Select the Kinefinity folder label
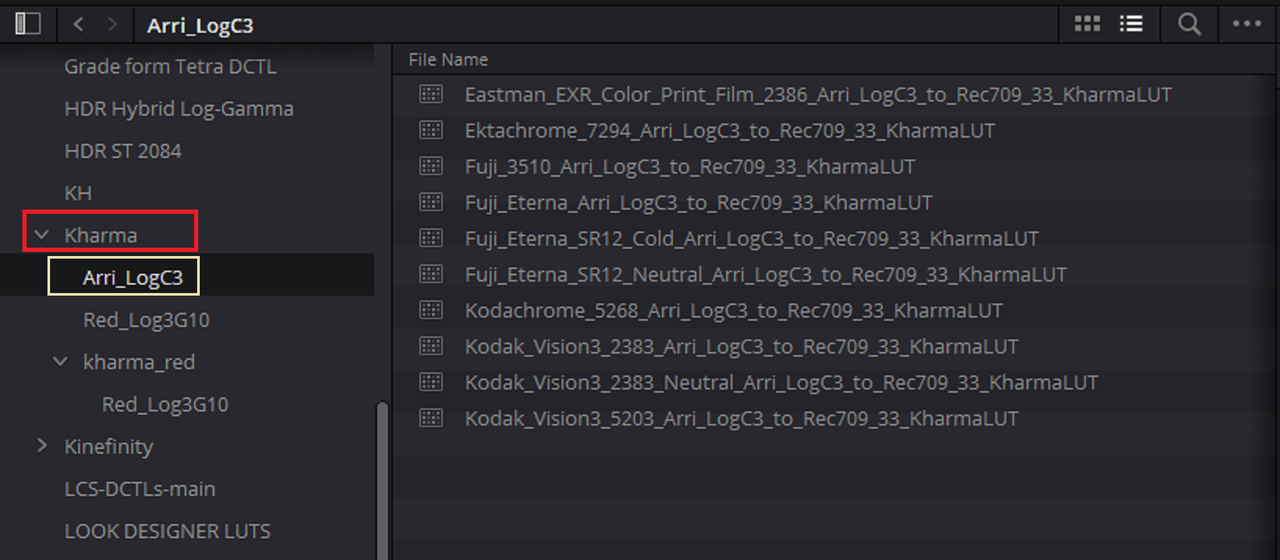The height and width of the screenshot is (560, 1280). [109, 446]
